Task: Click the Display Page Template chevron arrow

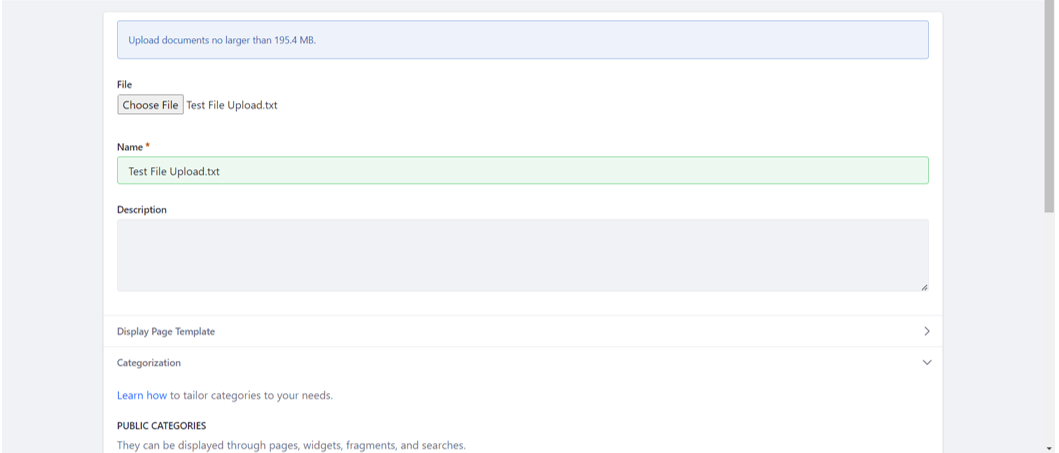Action: click(x=927, y=331)
